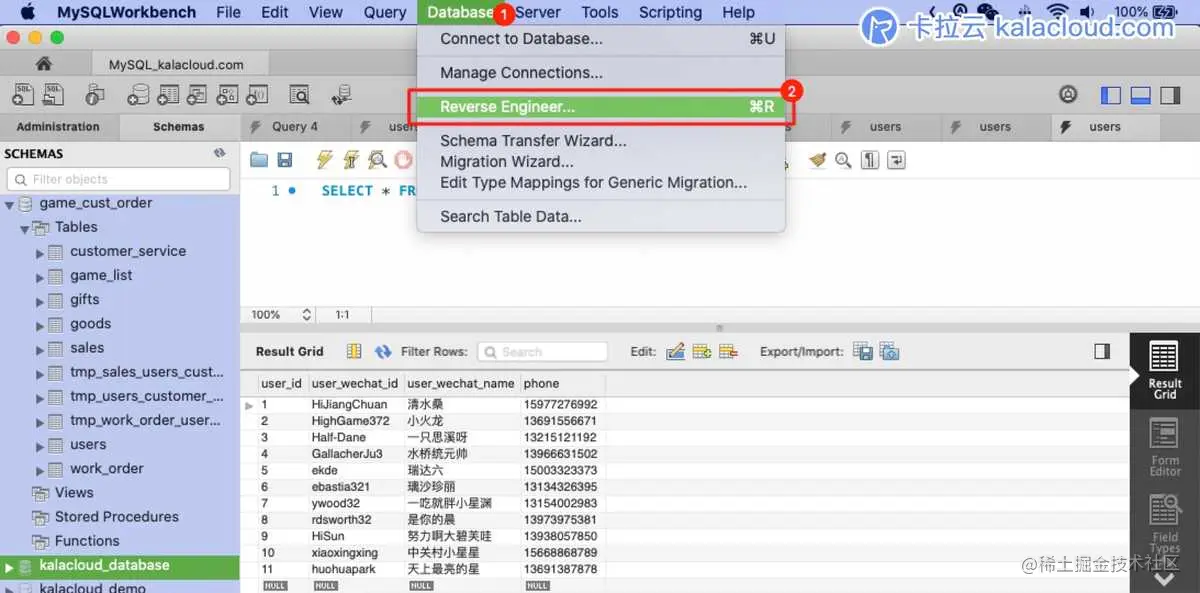This screenshot has width=1200, height=593.
Task: Click the delete selected rows icon
Action: click(x=728, y=352)
